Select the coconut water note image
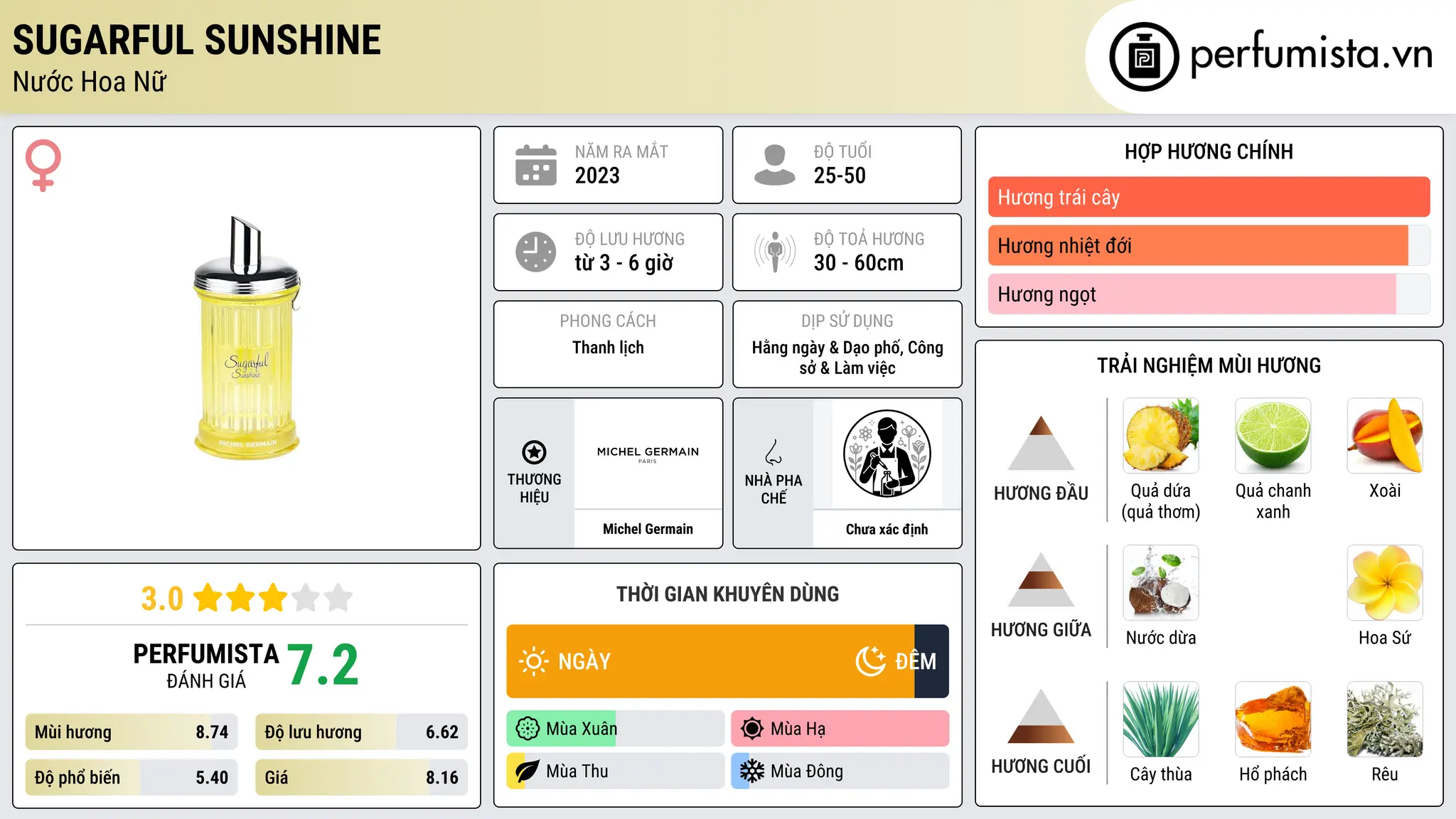This screenshot has height=819, width=1456. coord(1161,583)
